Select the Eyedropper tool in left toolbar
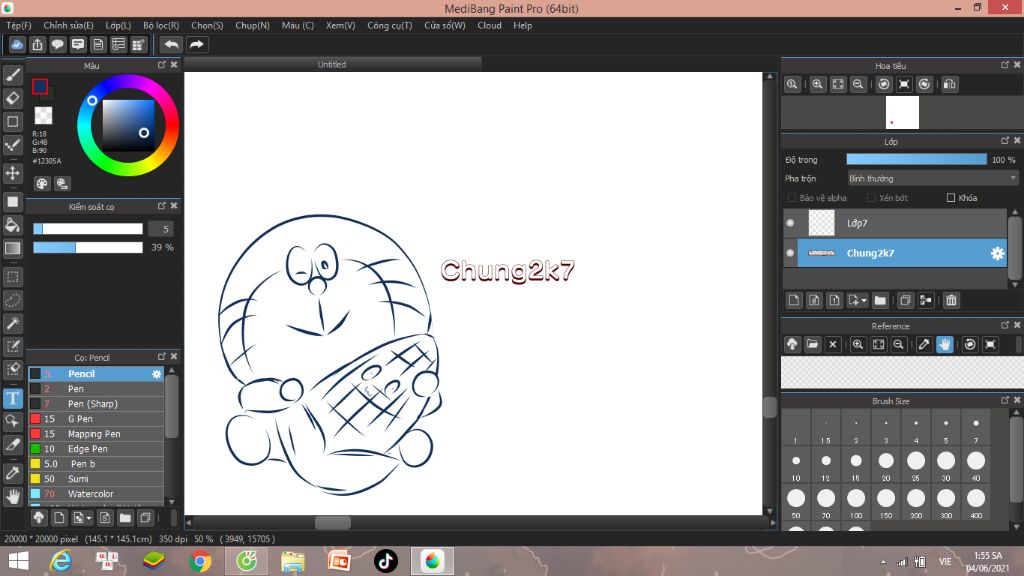1024x576 pixels. point(12,473)
